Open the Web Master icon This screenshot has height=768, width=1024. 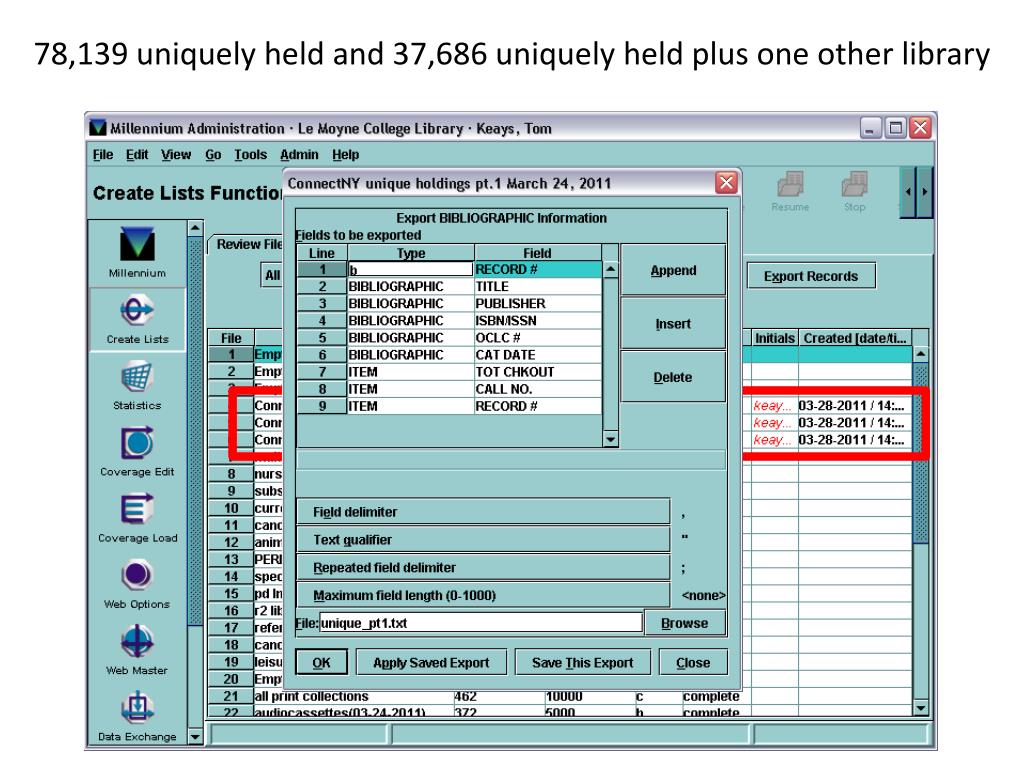coord(137,650)
